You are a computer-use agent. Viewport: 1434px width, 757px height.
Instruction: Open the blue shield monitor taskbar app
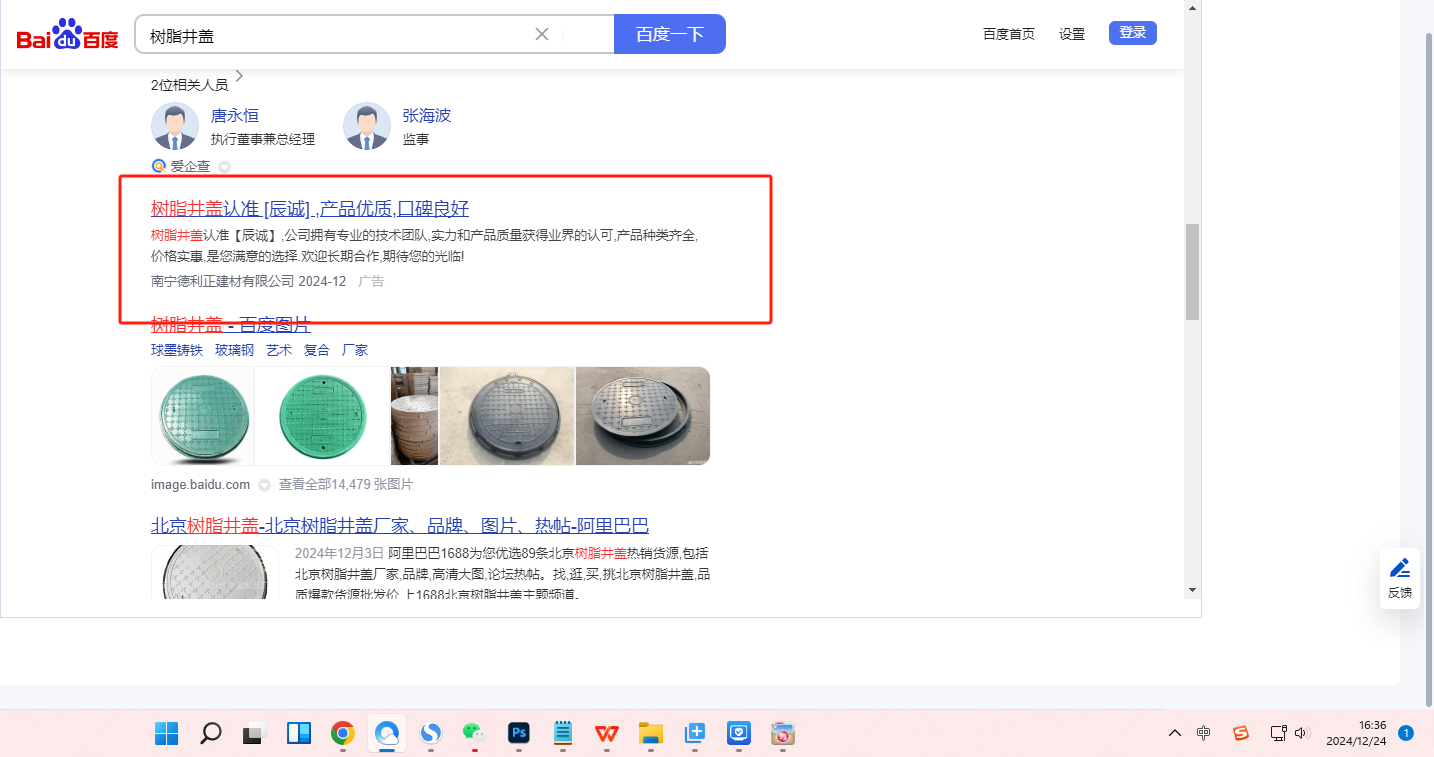pyautogui.click(x=738, y=734)
